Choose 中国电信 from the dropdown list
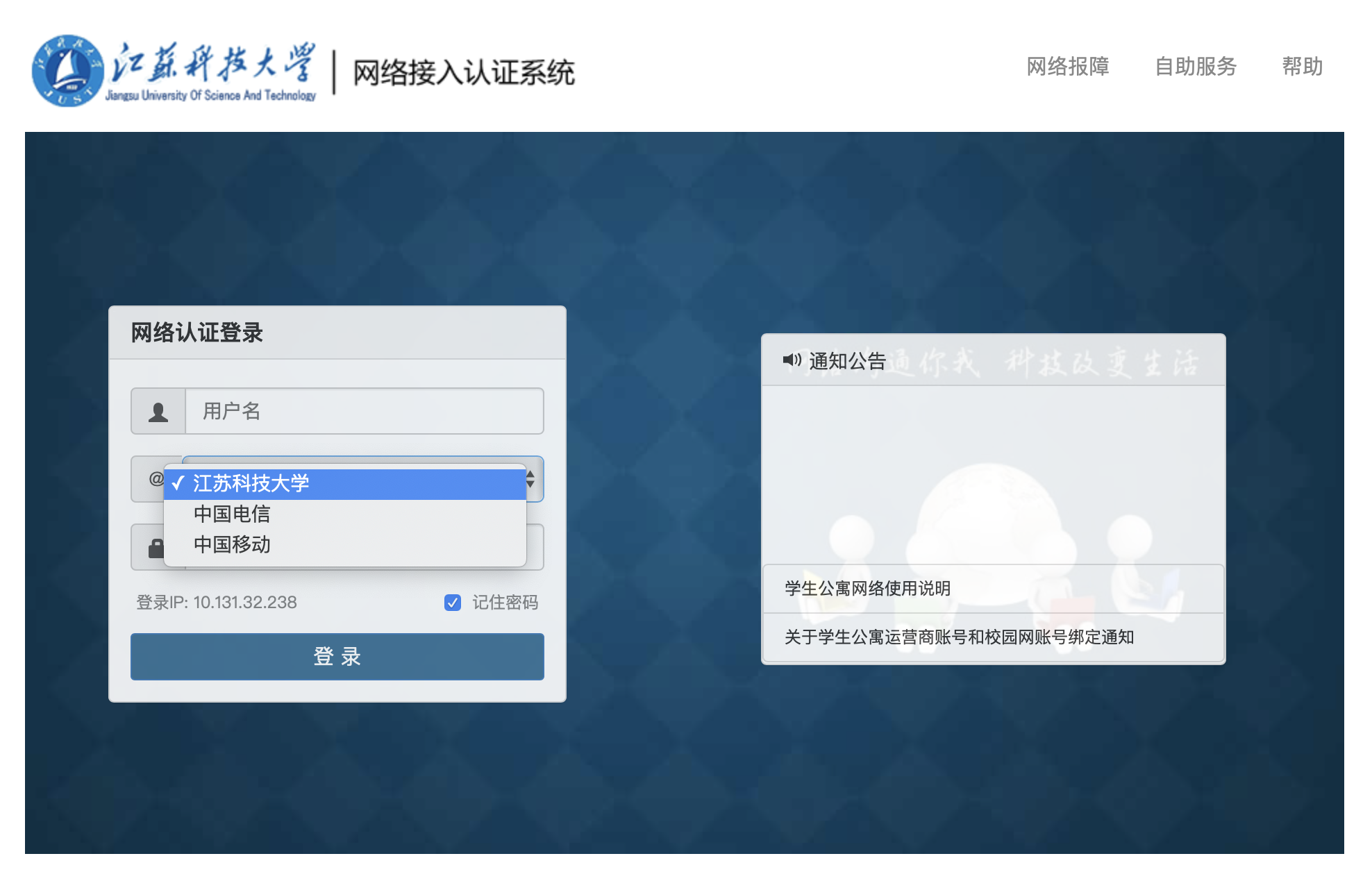1372x872 pixels. (345, 514)
